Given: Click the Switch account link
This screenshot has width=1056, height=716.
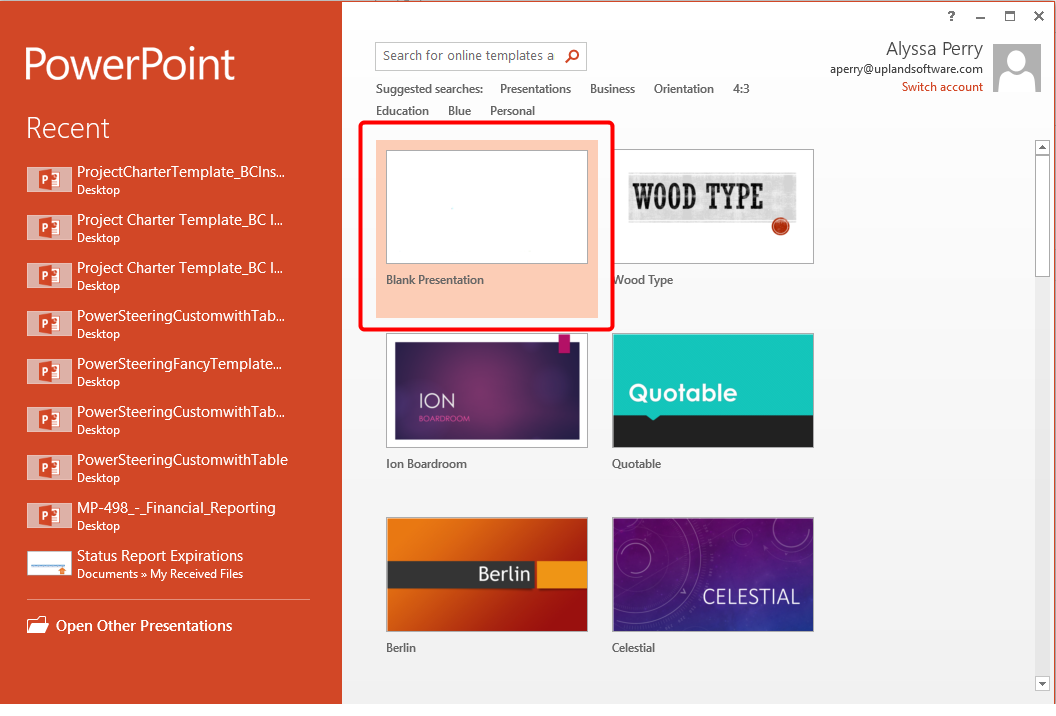Looking at the screenshot, I should click(942, 87).
